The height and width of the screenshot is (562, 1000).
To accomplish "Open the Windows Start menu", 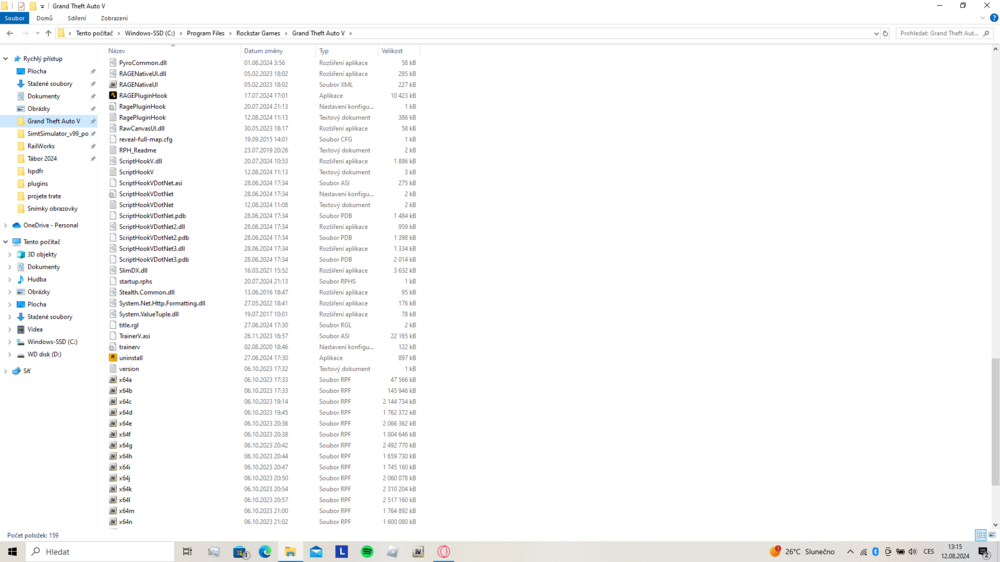I will point(12,552).
